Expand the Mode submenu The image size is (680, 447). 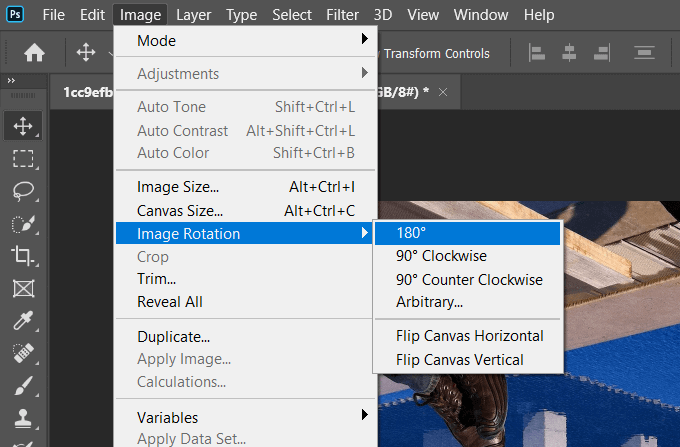[245, 41]
